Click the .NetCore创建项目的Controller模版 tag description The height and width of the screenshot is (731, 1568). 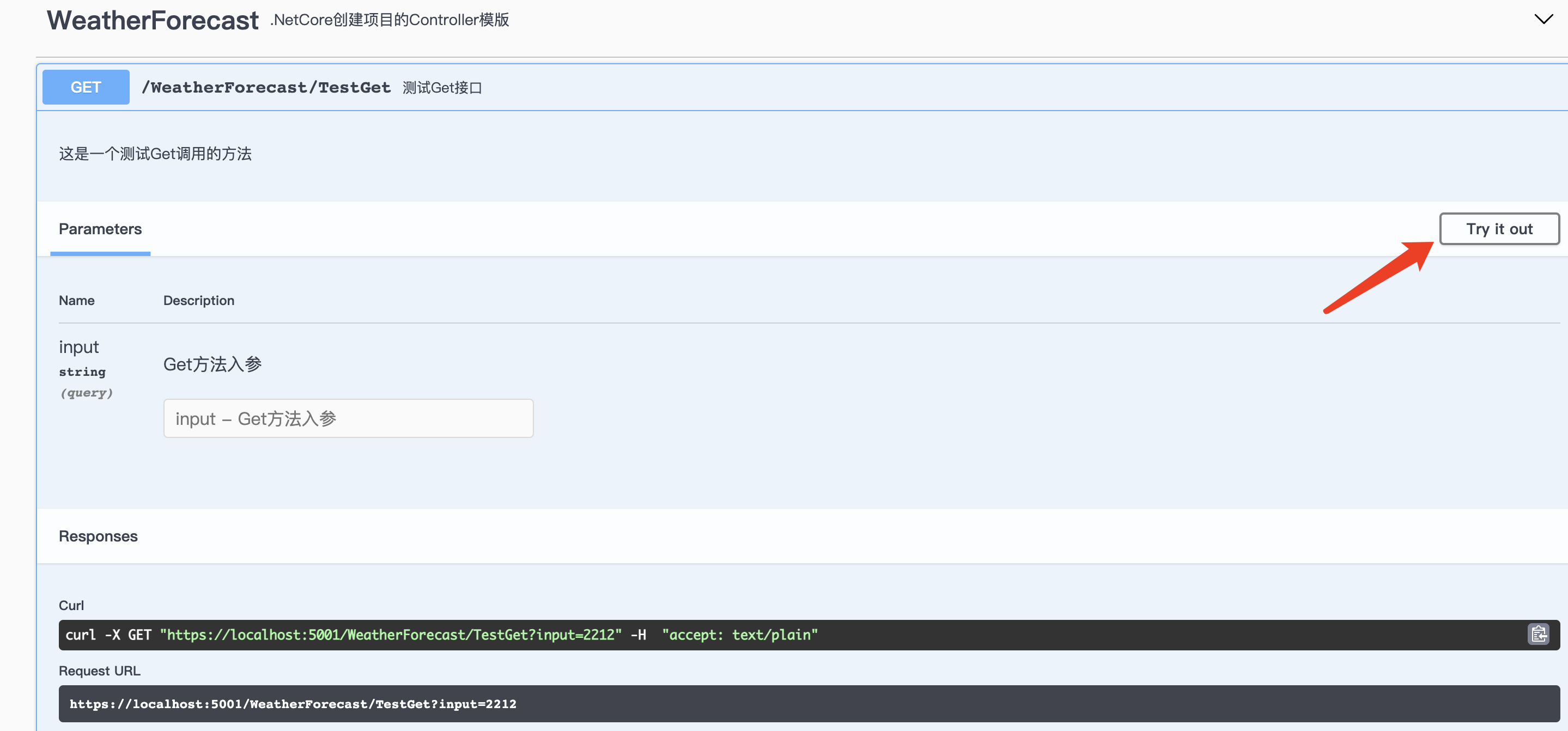point(390,20)
